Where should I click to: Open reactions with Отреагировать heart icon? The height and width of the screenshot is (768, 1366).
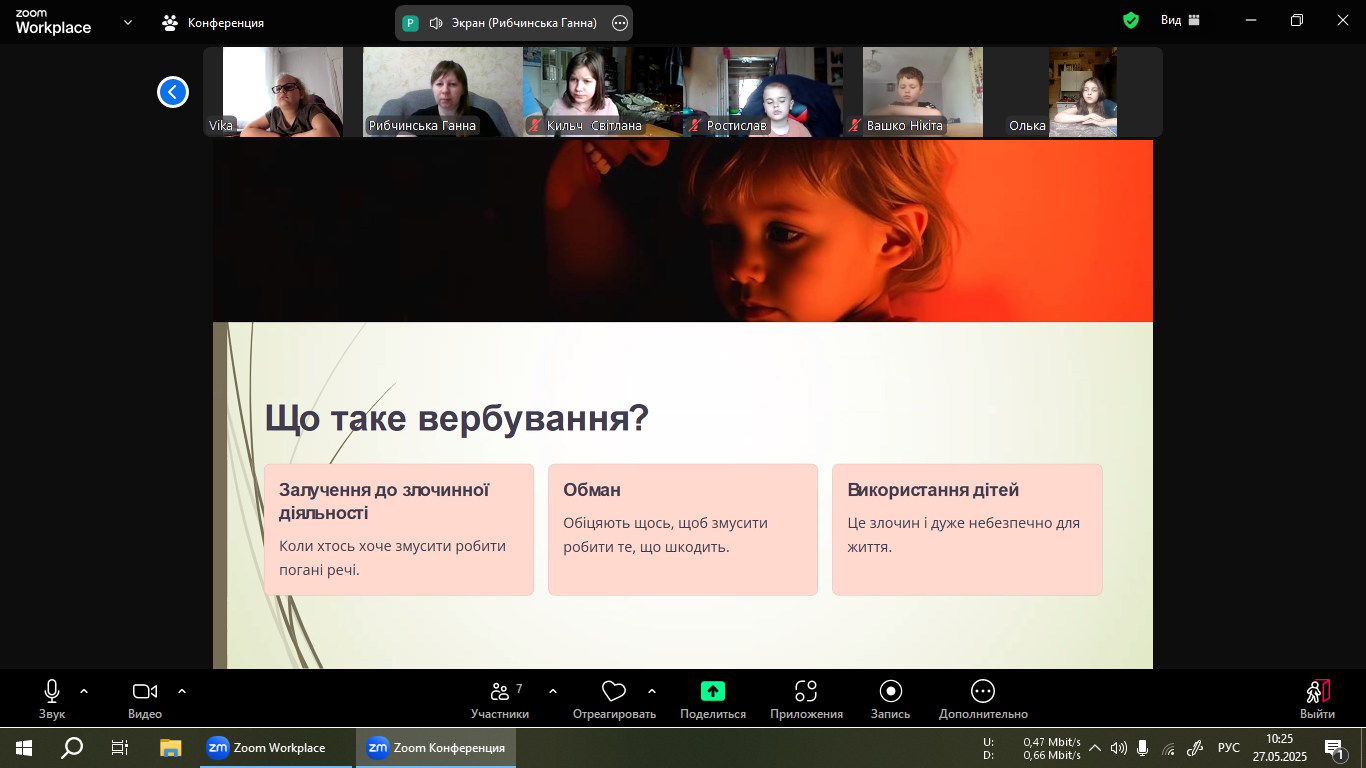(614, 699)
